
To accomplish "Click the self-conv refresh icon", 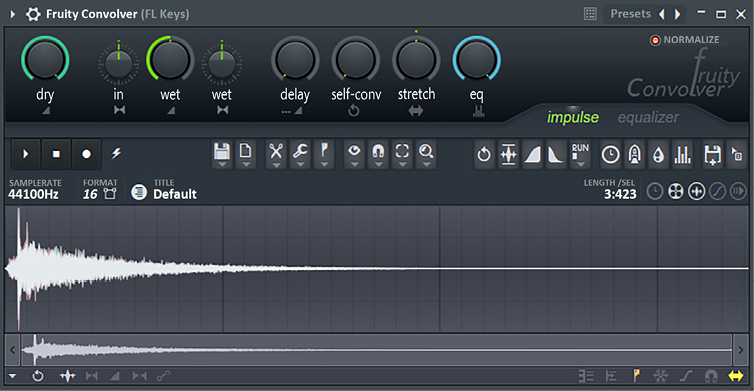I will 353,111.
